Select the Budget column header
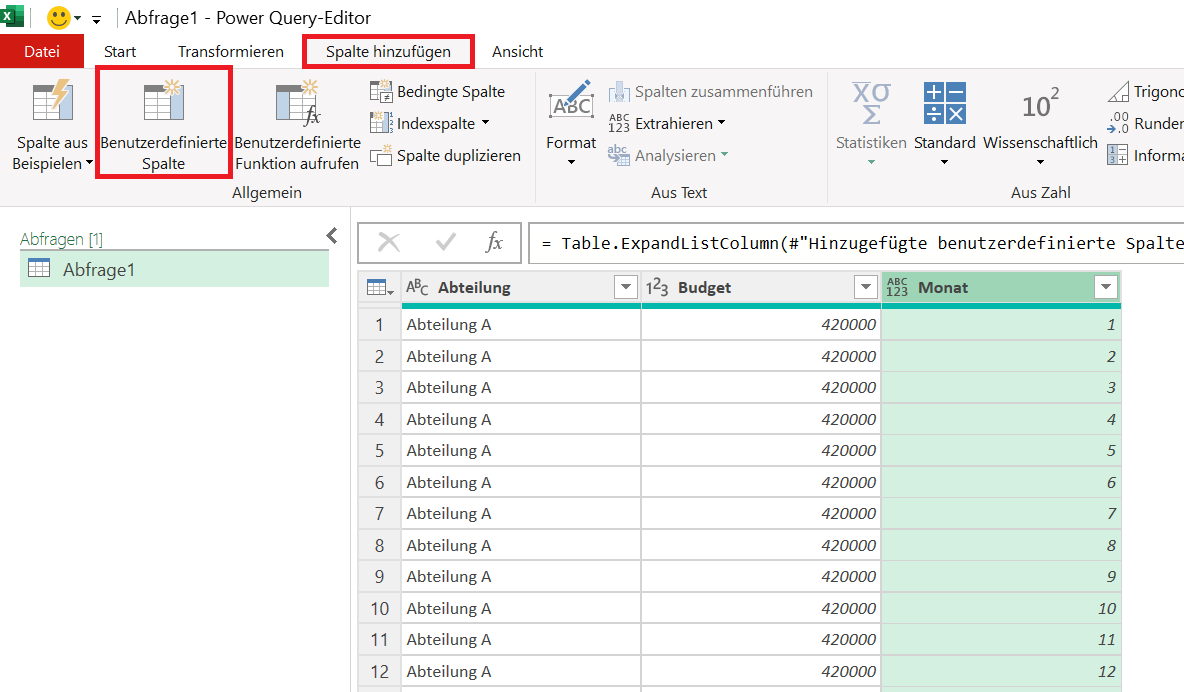 coord(760,288)
